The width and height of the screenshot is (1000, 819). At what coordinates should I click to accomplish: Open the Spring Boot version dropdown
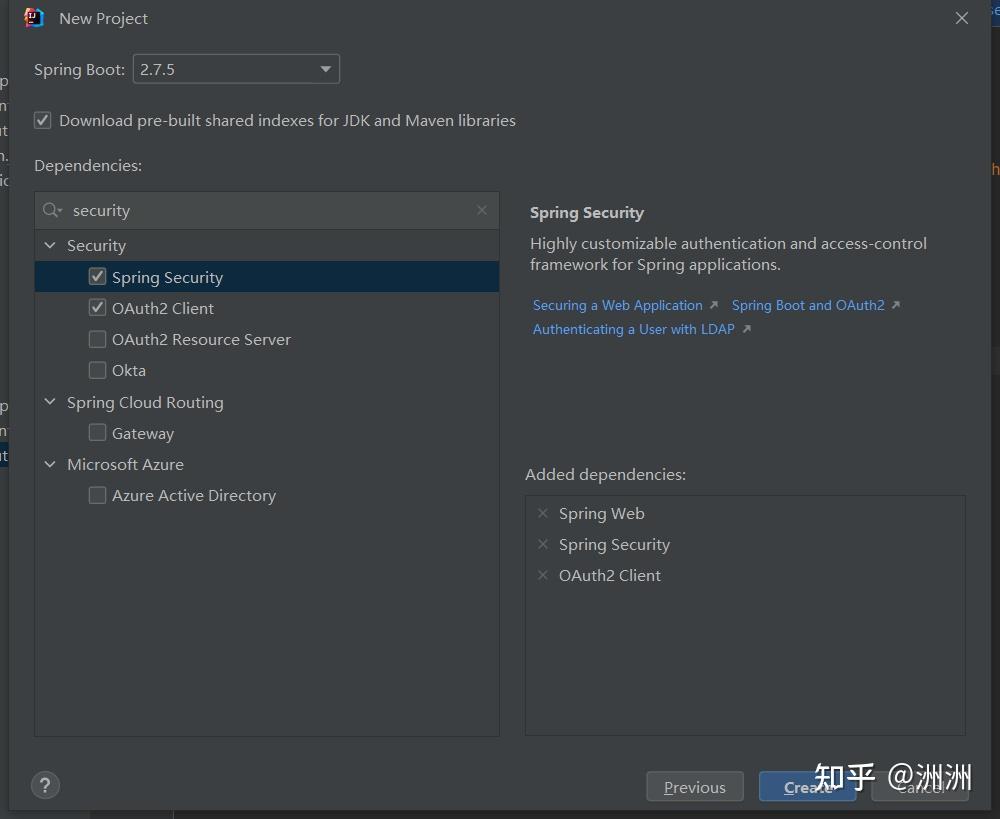pos(236,69)
